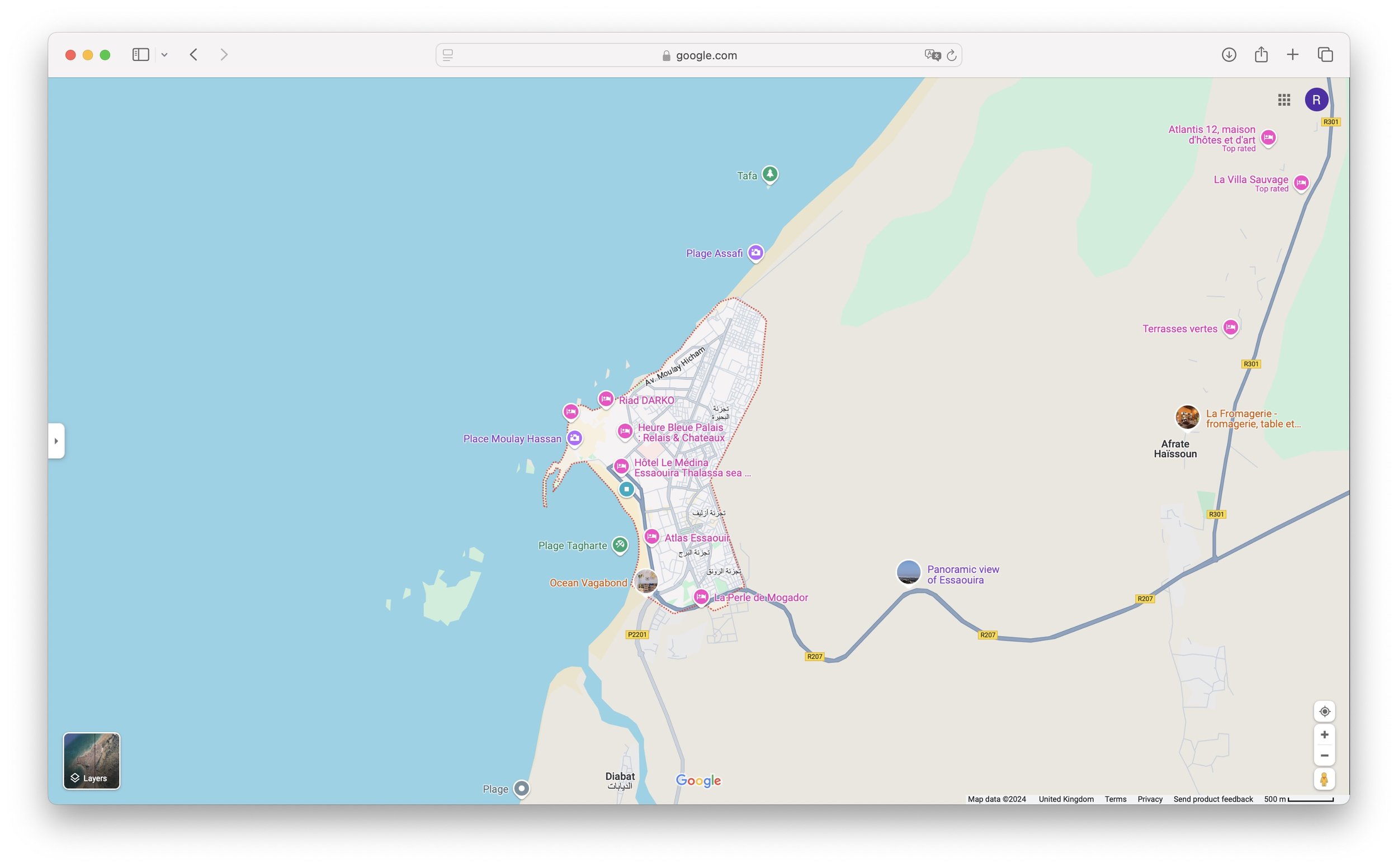This screenshot has width=1398, height=868.
Task: Show the tab overview
Action: 1325,55
